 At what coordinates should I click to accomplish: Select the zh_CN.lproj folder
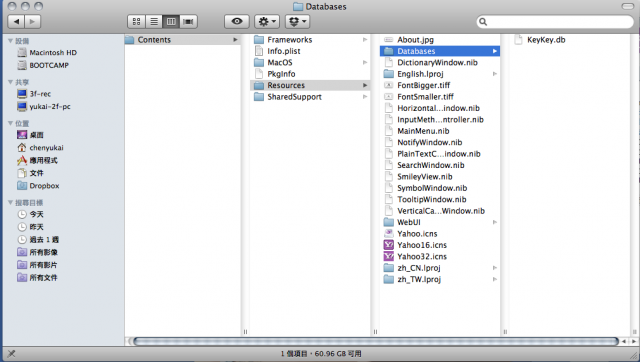pyautogui.click(x=440, y=268)
